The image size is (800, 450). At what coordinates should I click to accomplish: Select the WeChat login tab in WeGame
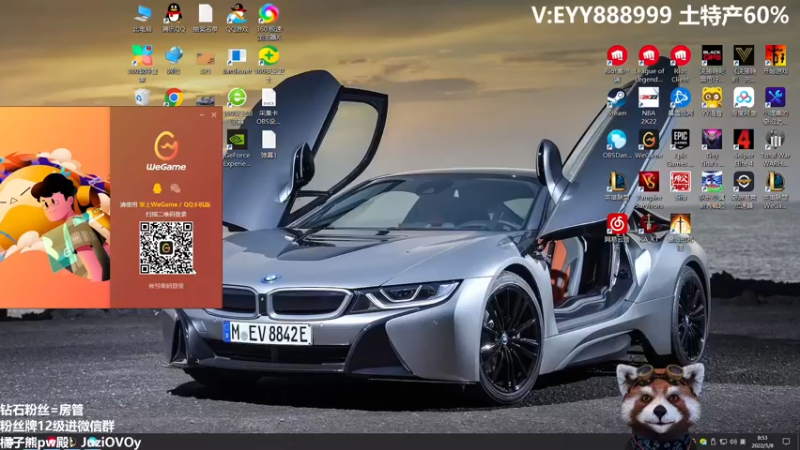pos(175,189)
